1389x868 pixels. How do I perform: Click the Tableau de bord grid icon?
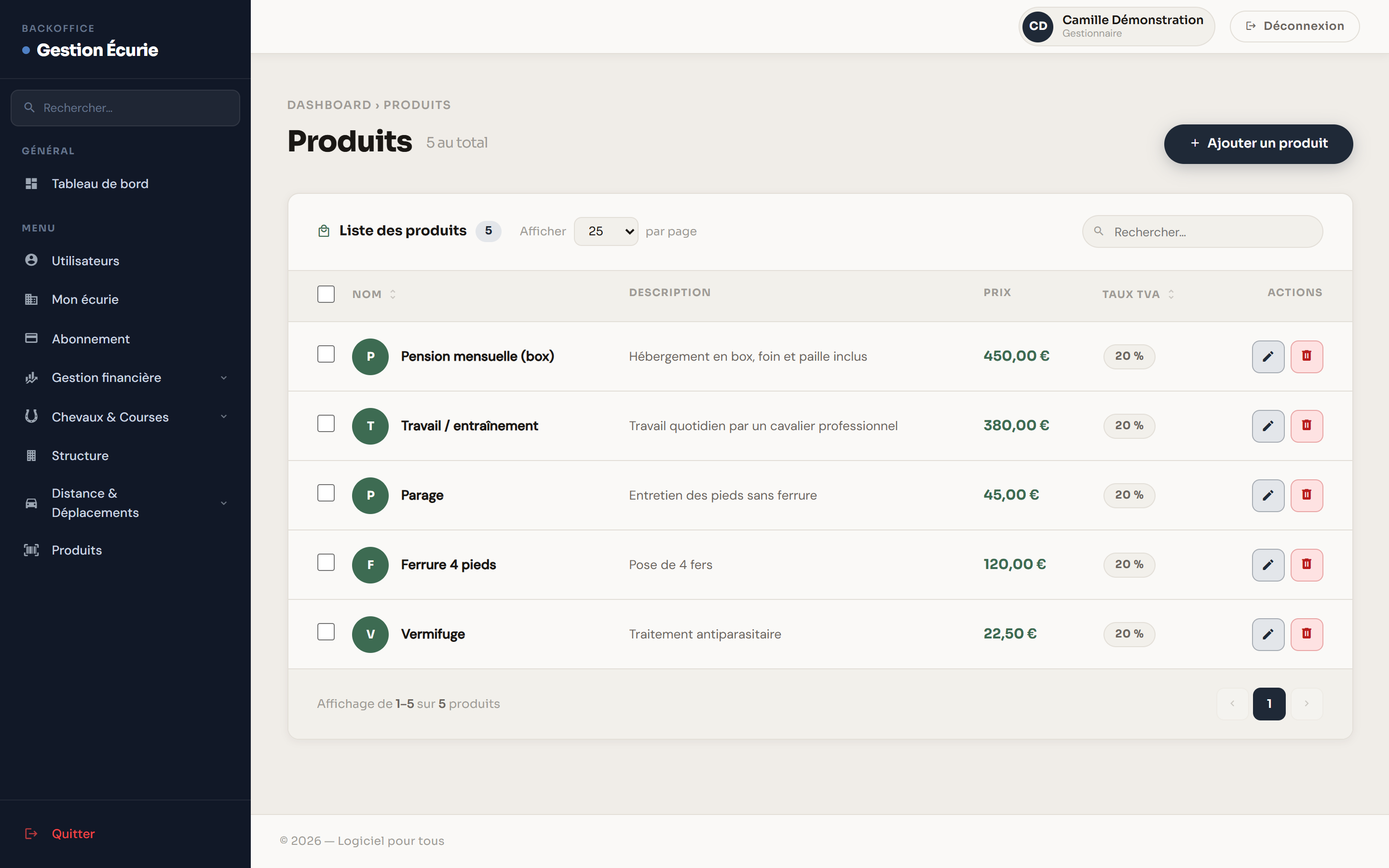tap(31, 184)
